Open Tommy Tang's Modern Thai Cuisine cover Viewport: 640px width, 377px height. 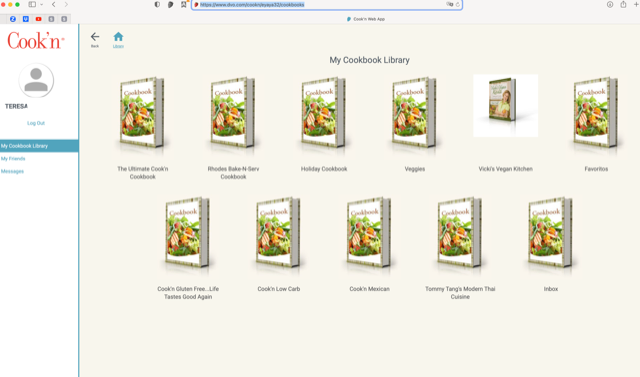(460, 232)
